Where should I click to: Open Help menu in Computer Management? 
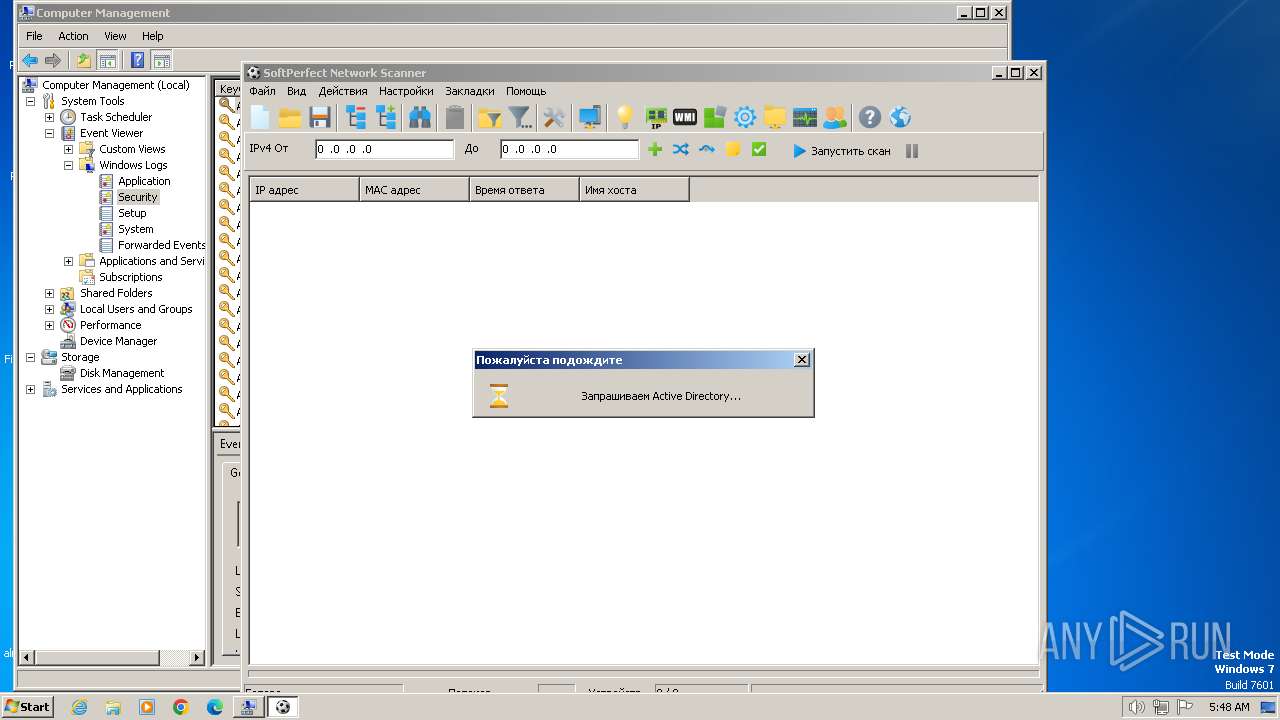[152, 36]
